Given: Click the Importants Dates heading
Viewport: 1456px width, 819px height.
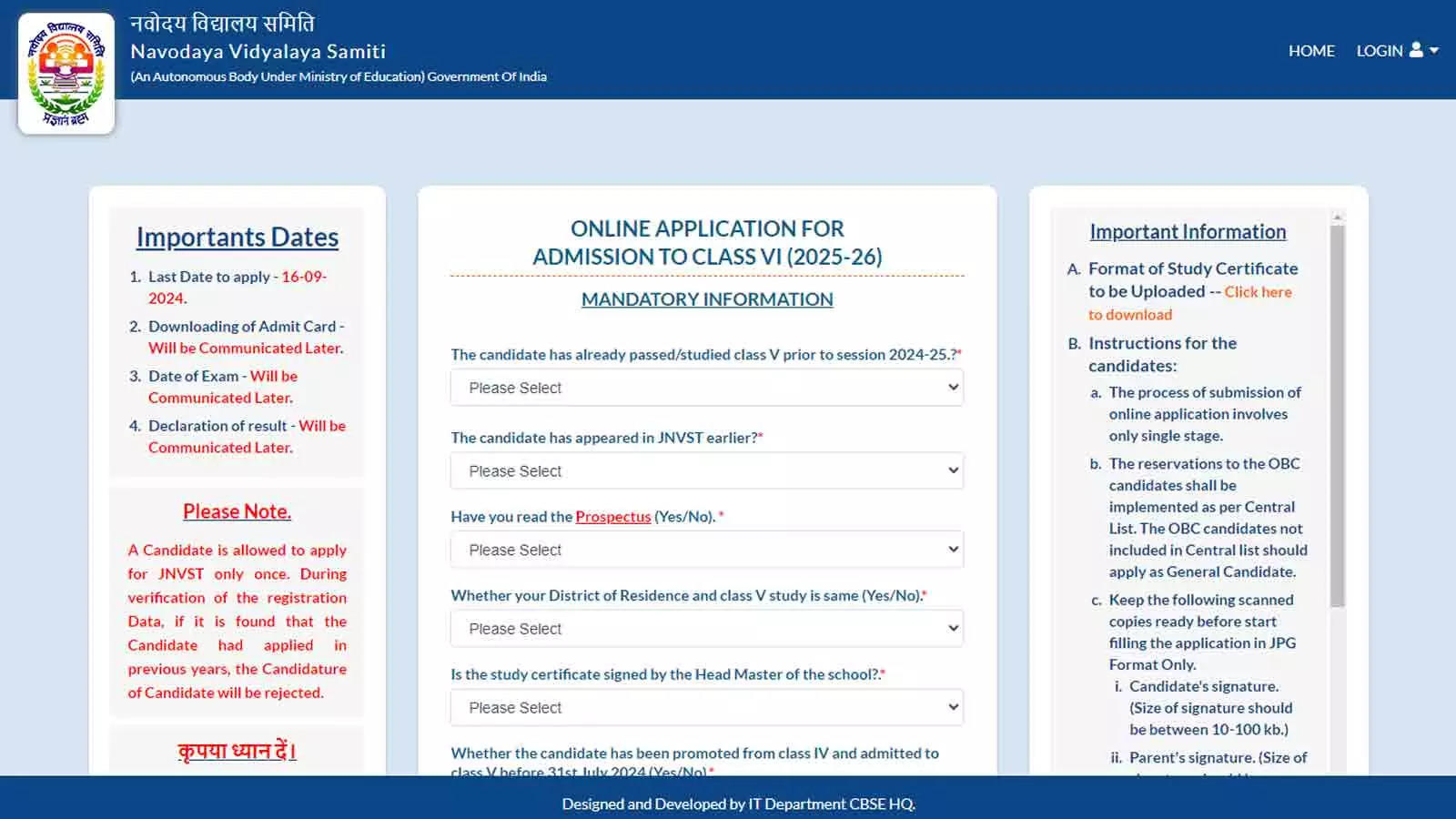Looking at the screenshot, I should [238, 237].
